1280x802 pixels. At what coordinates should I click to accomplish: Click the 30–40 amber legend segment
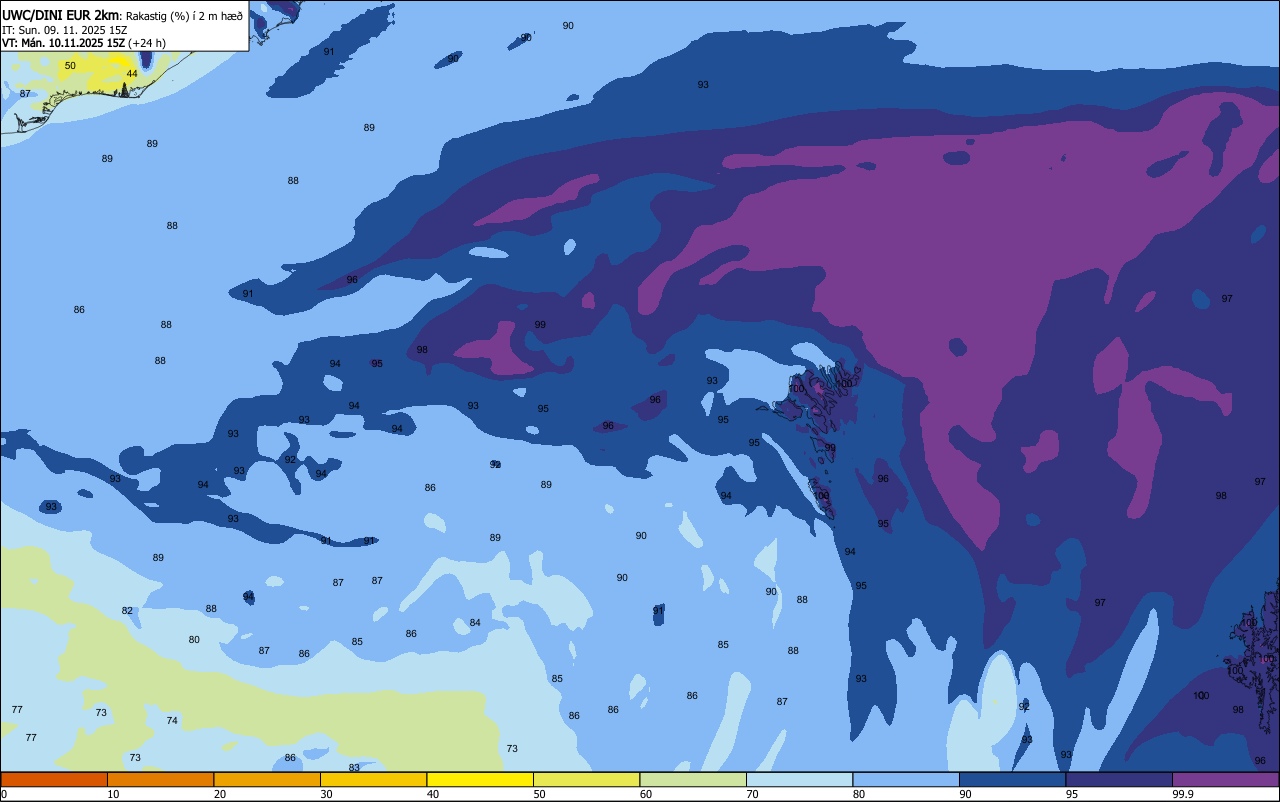click(x=373, y=780)
